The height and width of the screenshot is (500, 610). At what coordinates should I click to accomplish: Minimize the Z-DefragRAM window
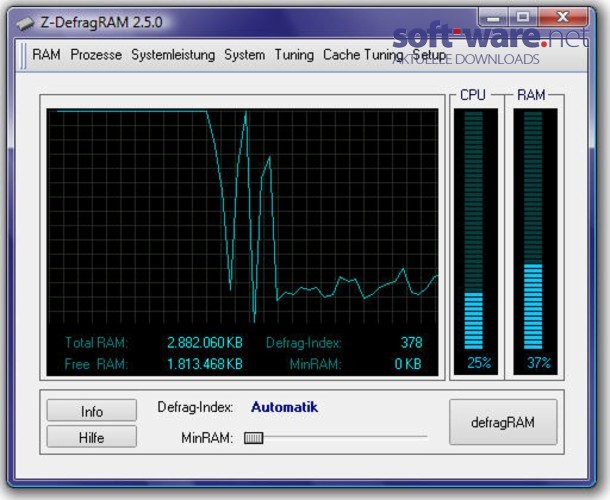coord(493,17)
